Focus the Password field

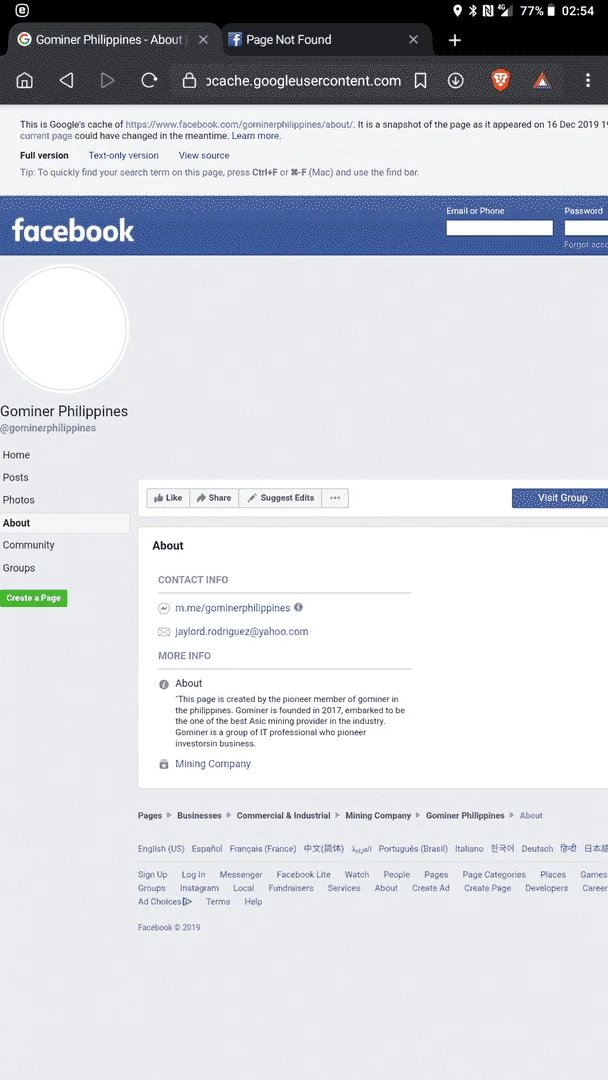(586, 228)
